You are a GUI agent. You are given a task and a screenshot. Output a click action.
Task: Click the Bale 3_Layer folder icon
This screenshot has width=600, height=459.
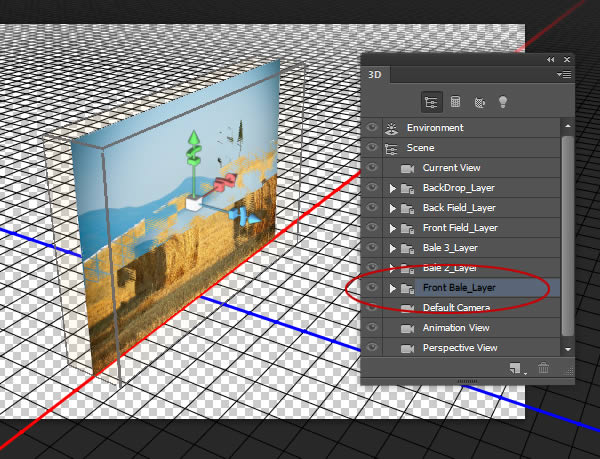coord(408,249)
